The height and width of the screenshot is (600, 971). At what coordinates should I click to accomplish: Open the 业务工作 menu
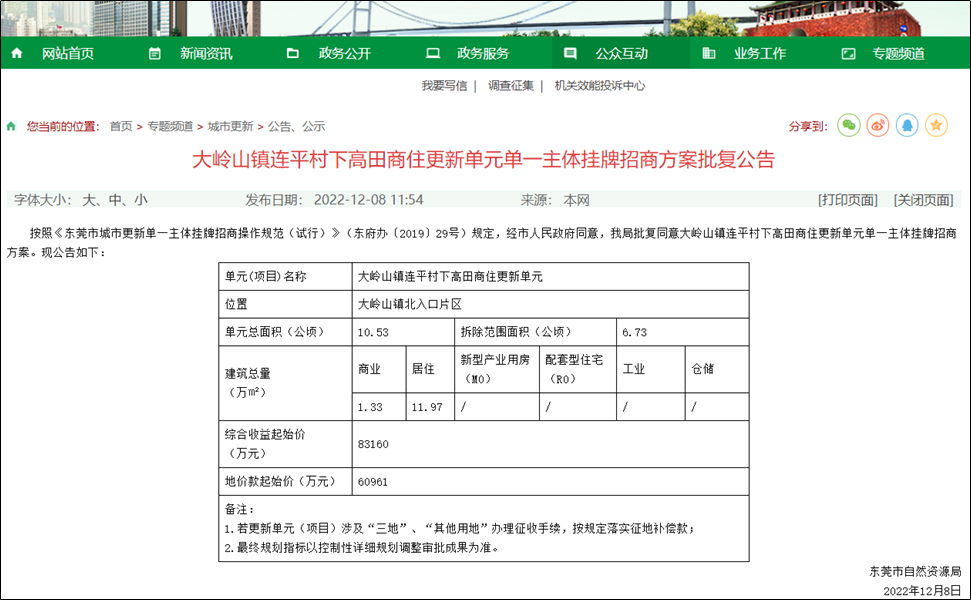point(760,54)
